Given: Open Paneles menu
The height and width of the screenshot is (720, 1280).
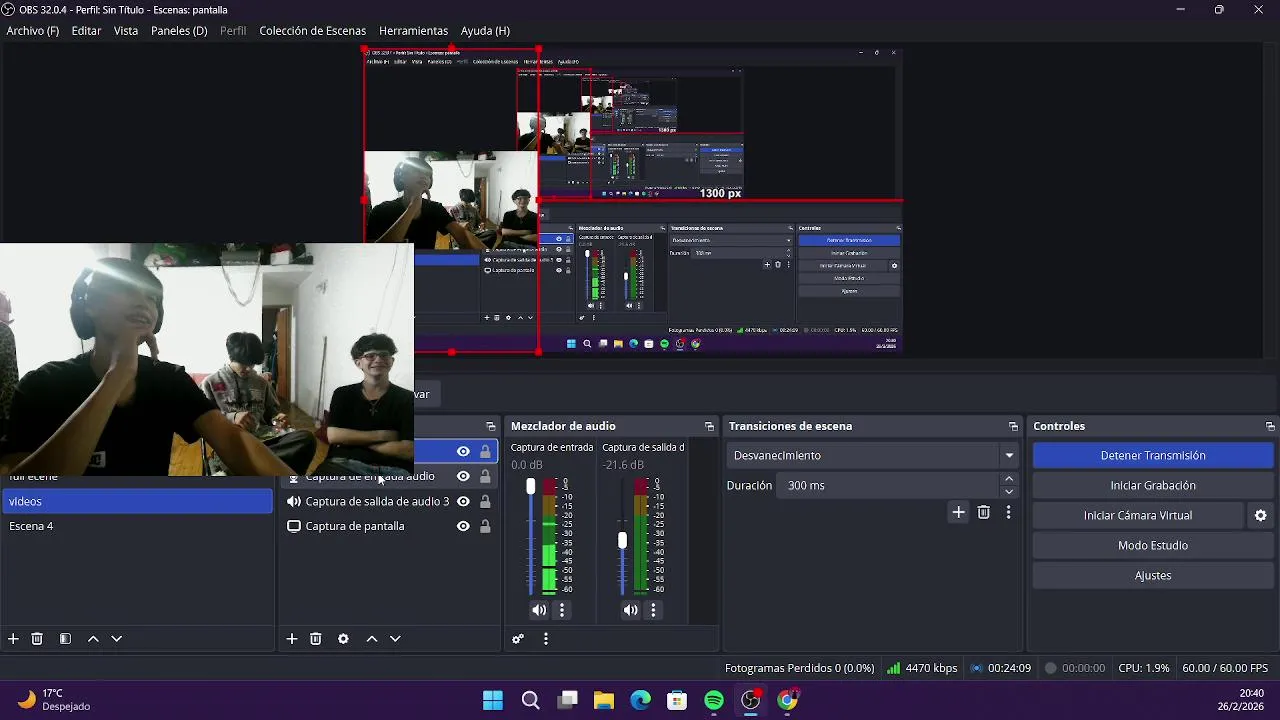Looking at the screenshot, I should point(179,31).
